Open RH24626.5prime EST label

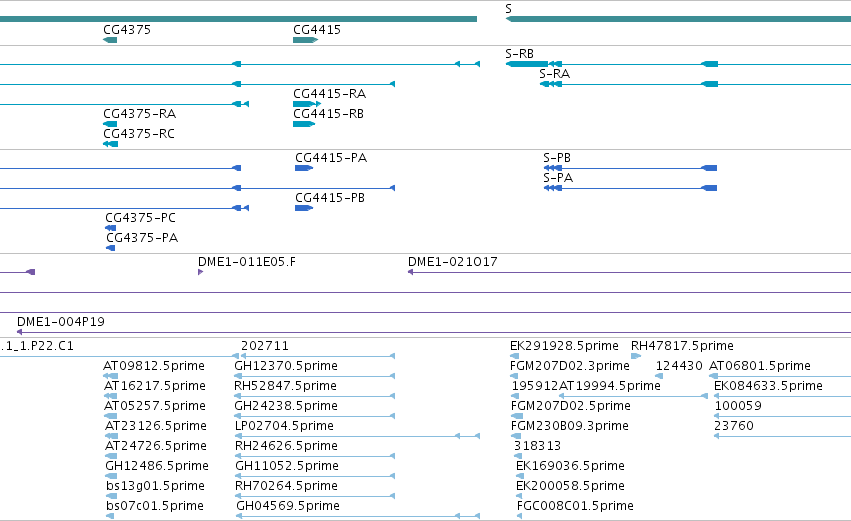(287, 447)
